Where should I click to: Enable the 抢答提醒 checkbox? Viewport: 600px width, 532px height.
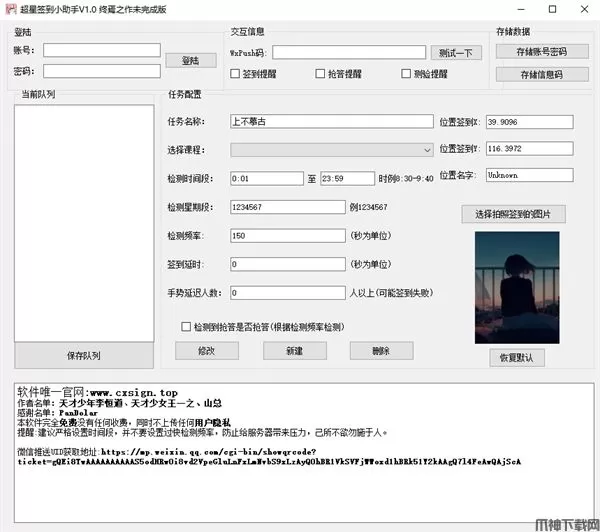click(320, 73)
